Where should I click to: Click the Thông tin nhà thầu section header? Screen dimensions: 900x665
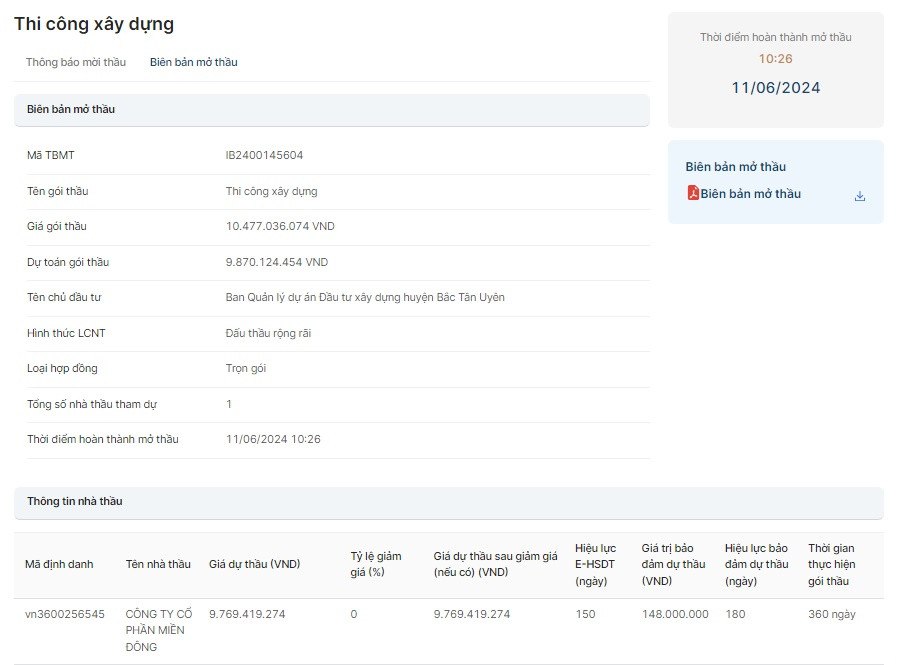(75, 501)
